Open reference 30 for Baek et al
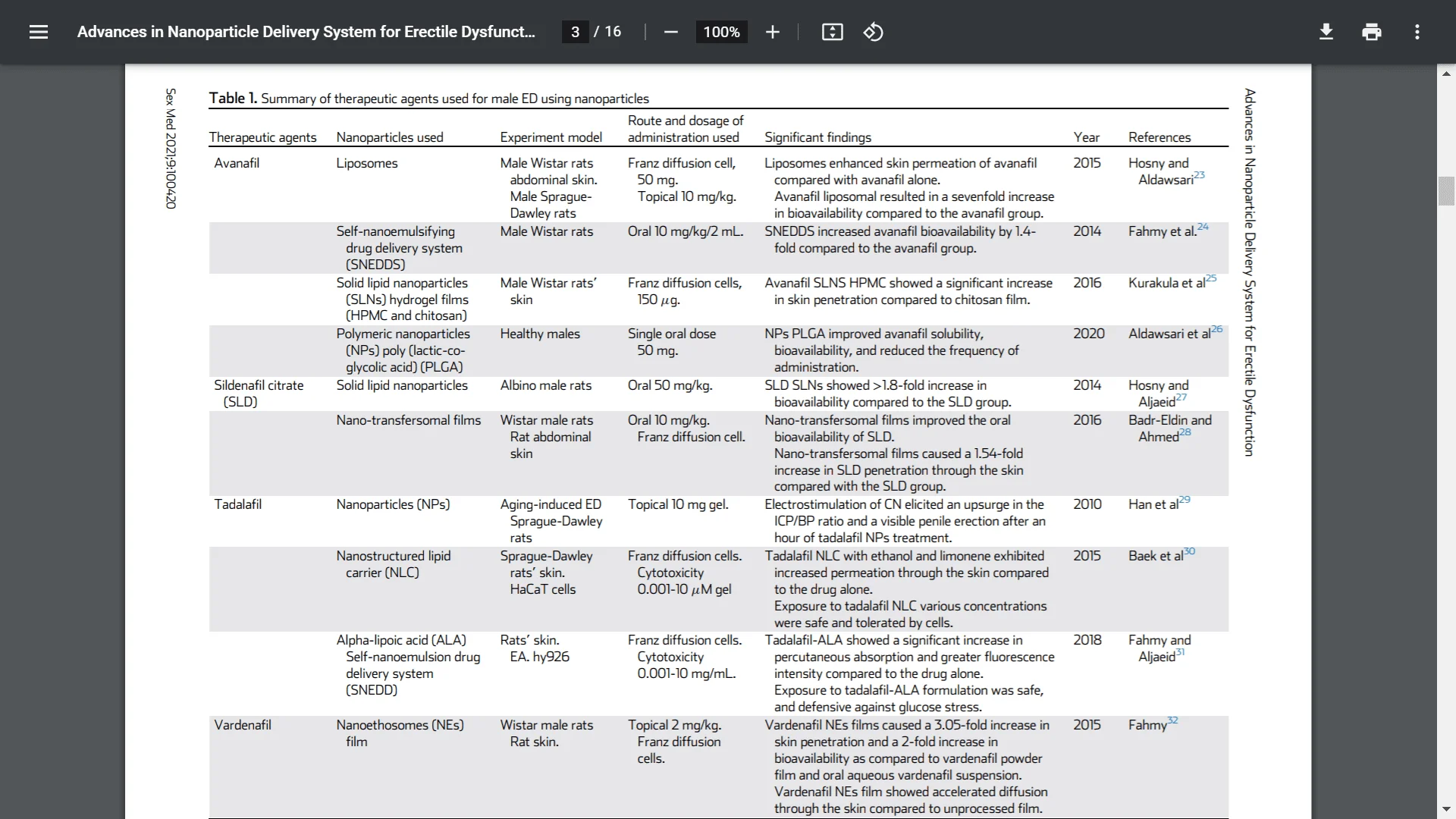This screenshot has width=1456, height=819. tap(1189, 551)
